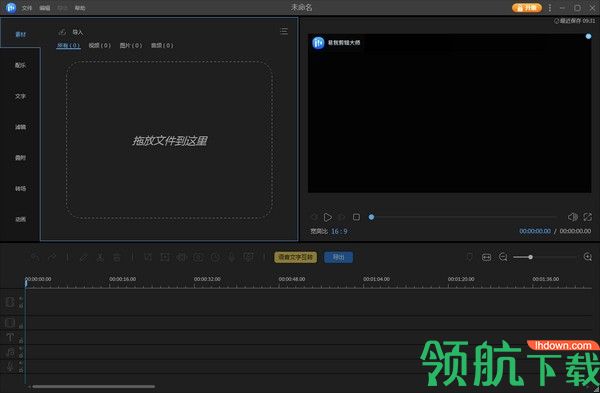Select the voiceover microphone track icon

pos(10,367)
